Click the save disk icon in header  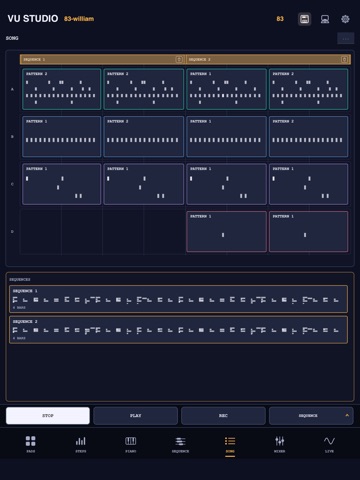click(x=304, y=19)
